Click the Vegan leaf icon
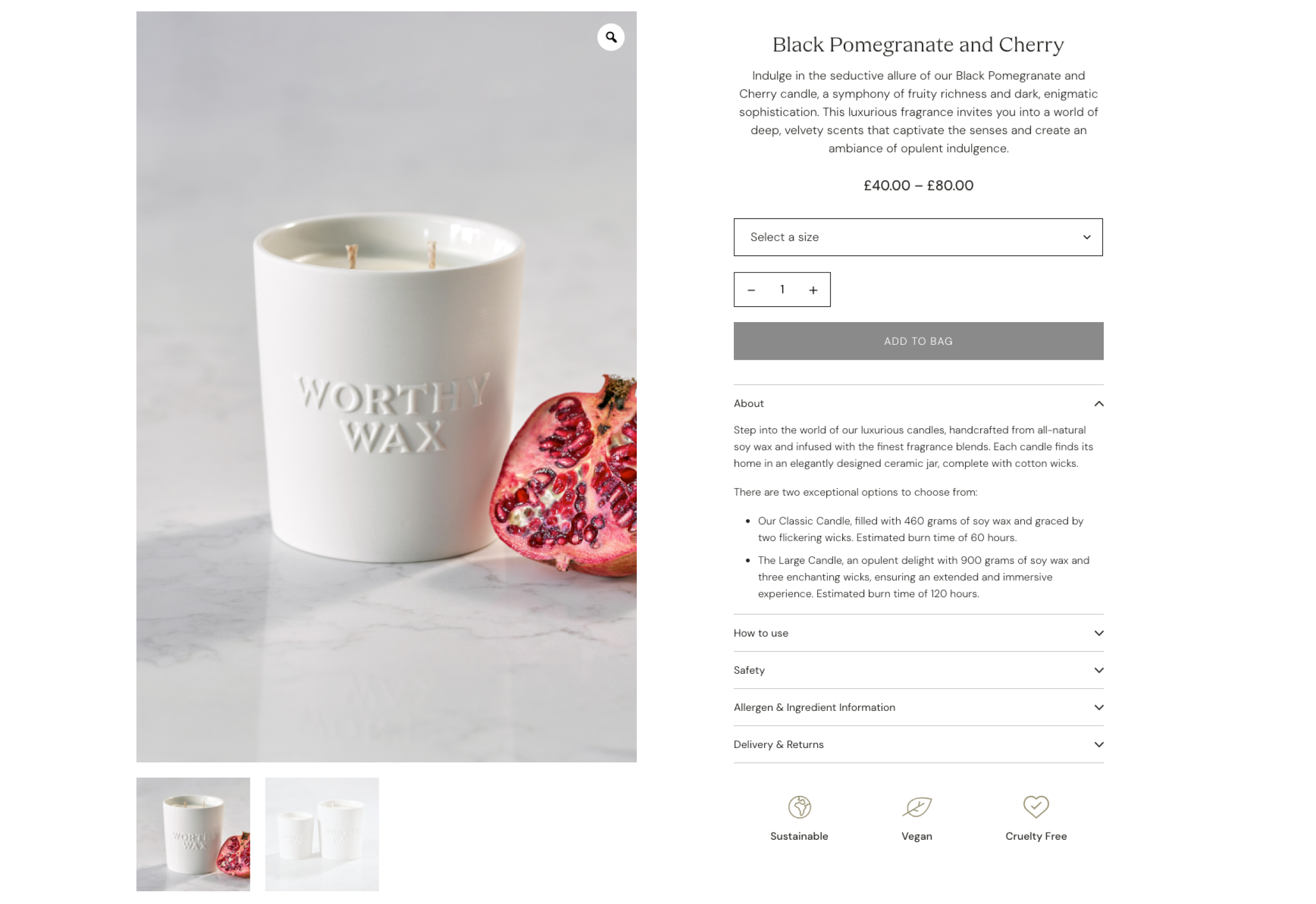Image resolution: width=1316 pixels, height=904 pixels. (916, 807)
